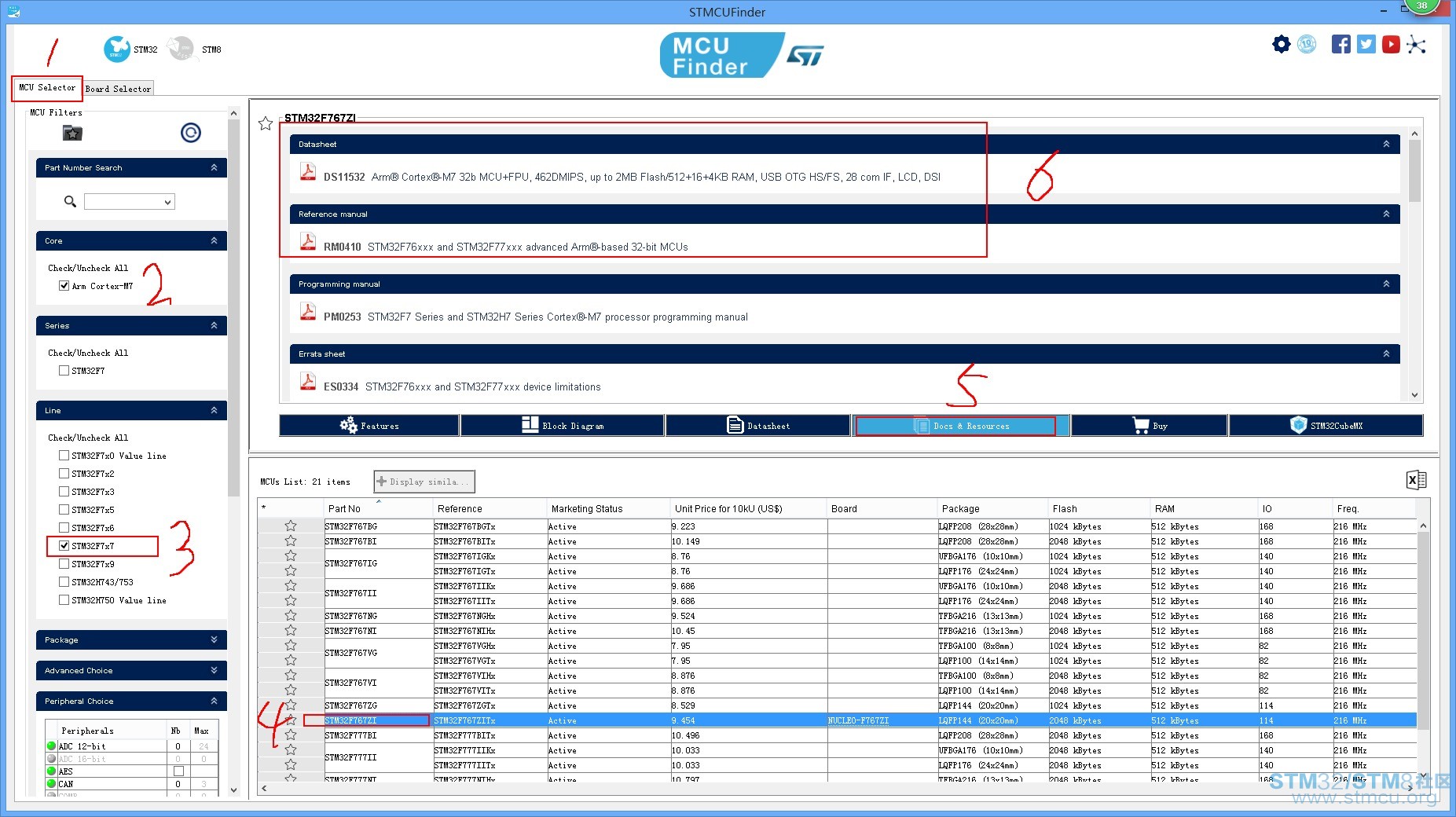Check the STM32F7x5 line
Image resolution: width=1456 pixels, height=817 pixels.
click(x=64, y=510)
